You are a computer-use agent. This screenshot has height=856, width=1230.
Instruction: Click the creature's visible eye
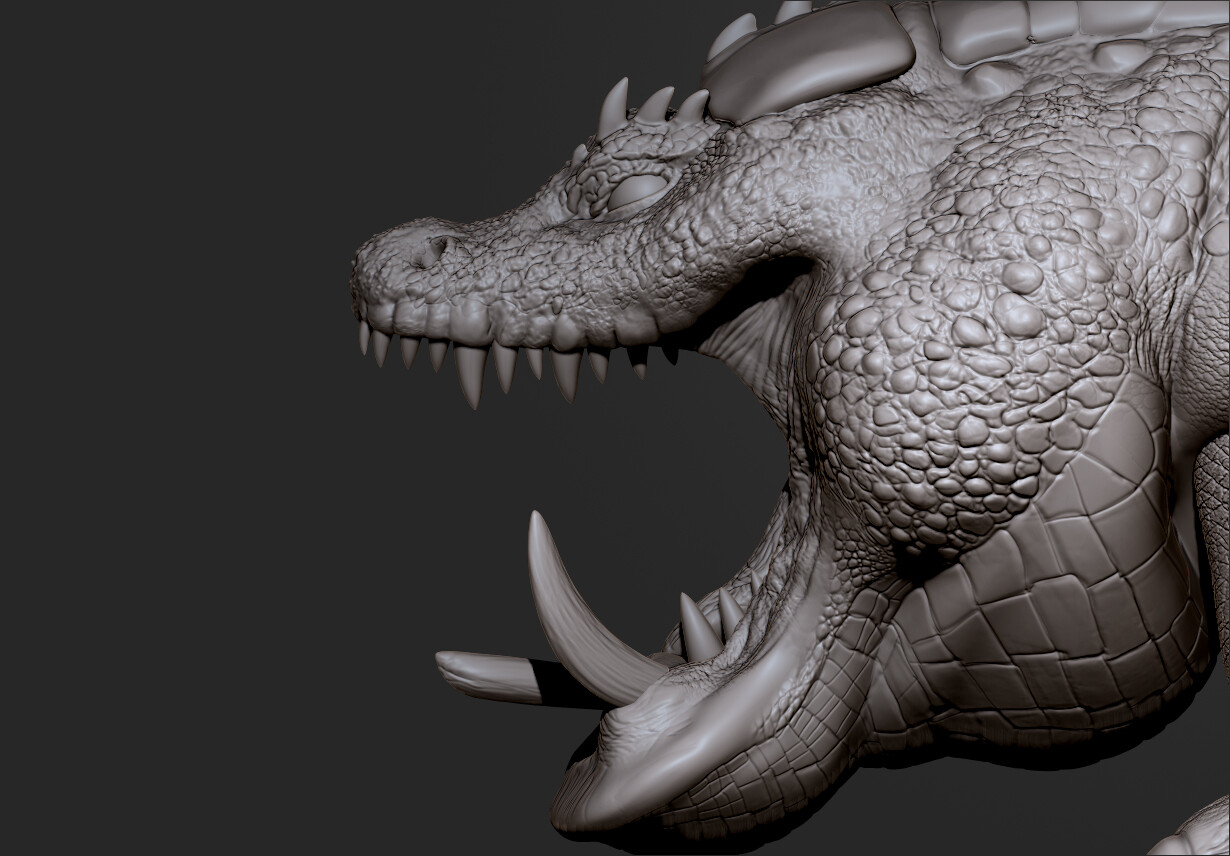coord(640,190)
